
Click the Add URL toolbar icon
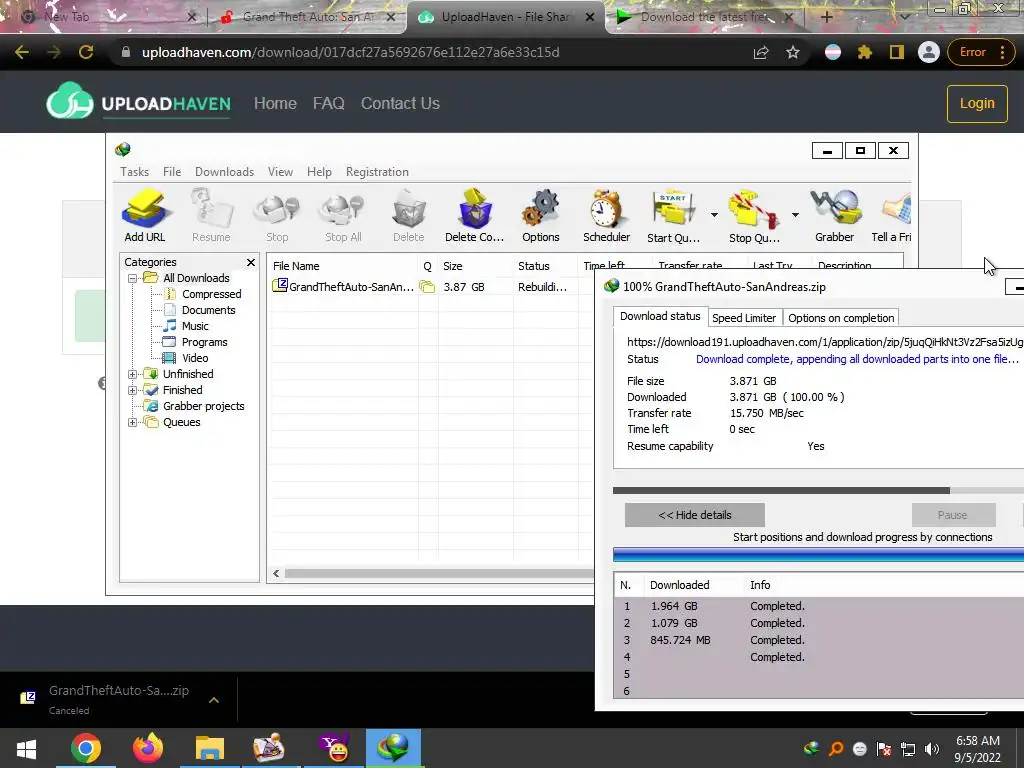pos(145,216)
